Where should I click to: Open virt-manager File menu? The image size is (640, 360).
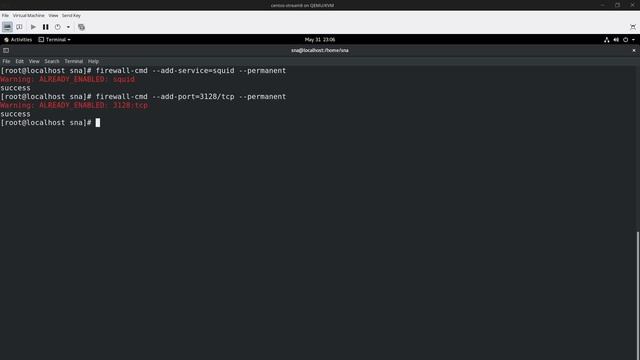coord(5,16)
